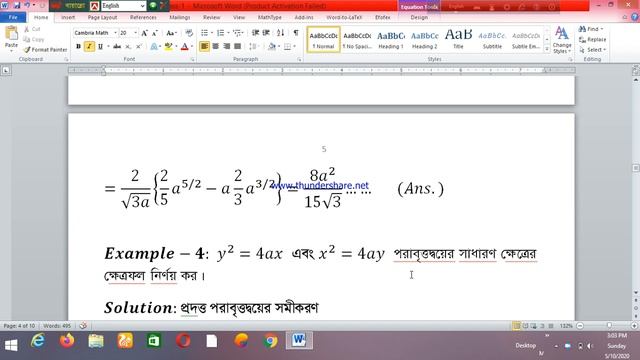This screenshot has height=360, width=640.
Task: Open Change Styles menu
Action: click(562, 40)
